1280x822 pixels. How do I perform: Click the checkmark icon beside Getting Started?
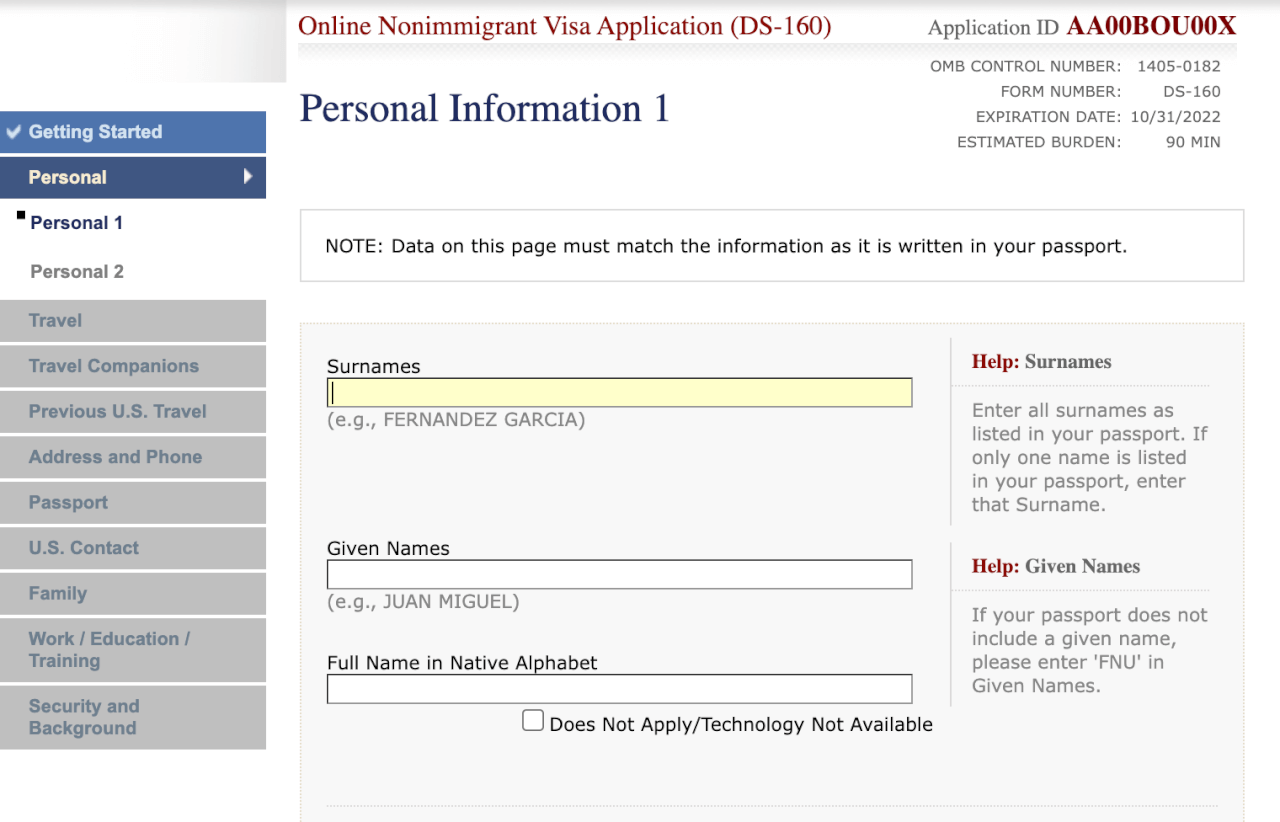coord(13,132)
